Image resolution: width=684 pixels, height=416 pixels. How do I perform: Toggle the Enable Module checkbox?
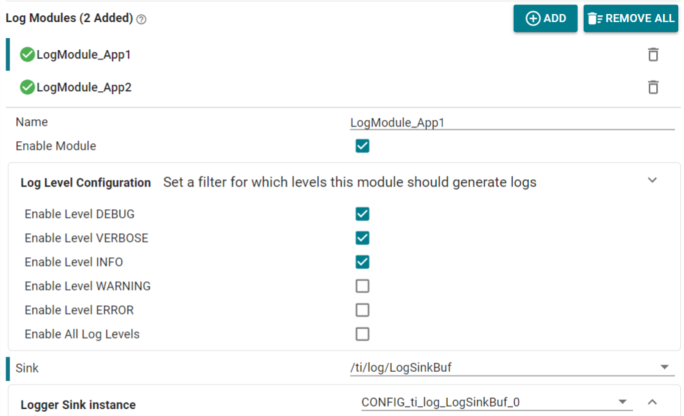coord(362,146)
